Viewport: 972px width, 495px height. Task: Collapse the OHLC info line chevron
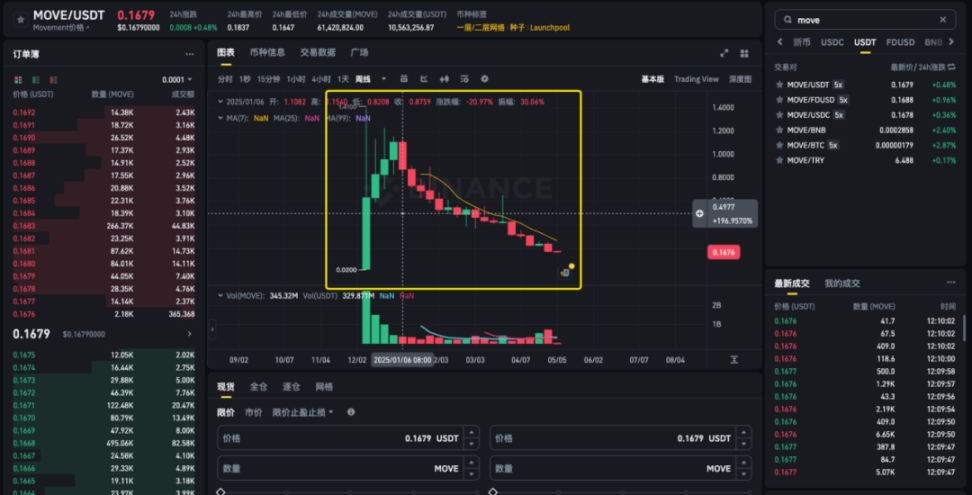[x=221, y=101]
